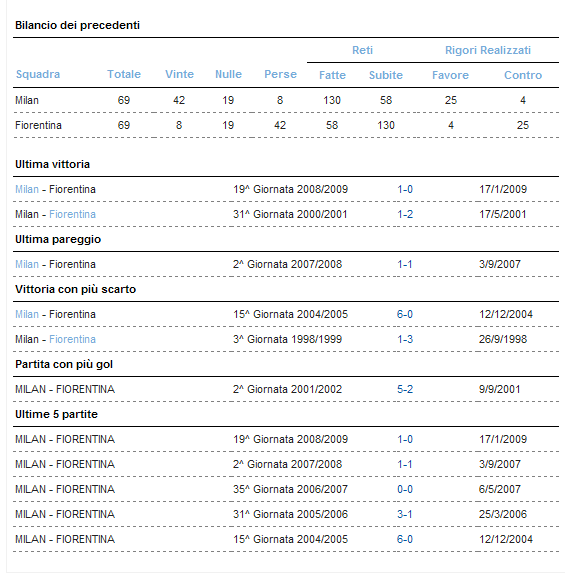Click MILAN - FIORENTINA in the 0-0 row
Screen dimensions: 565x577
coord(65,489)
